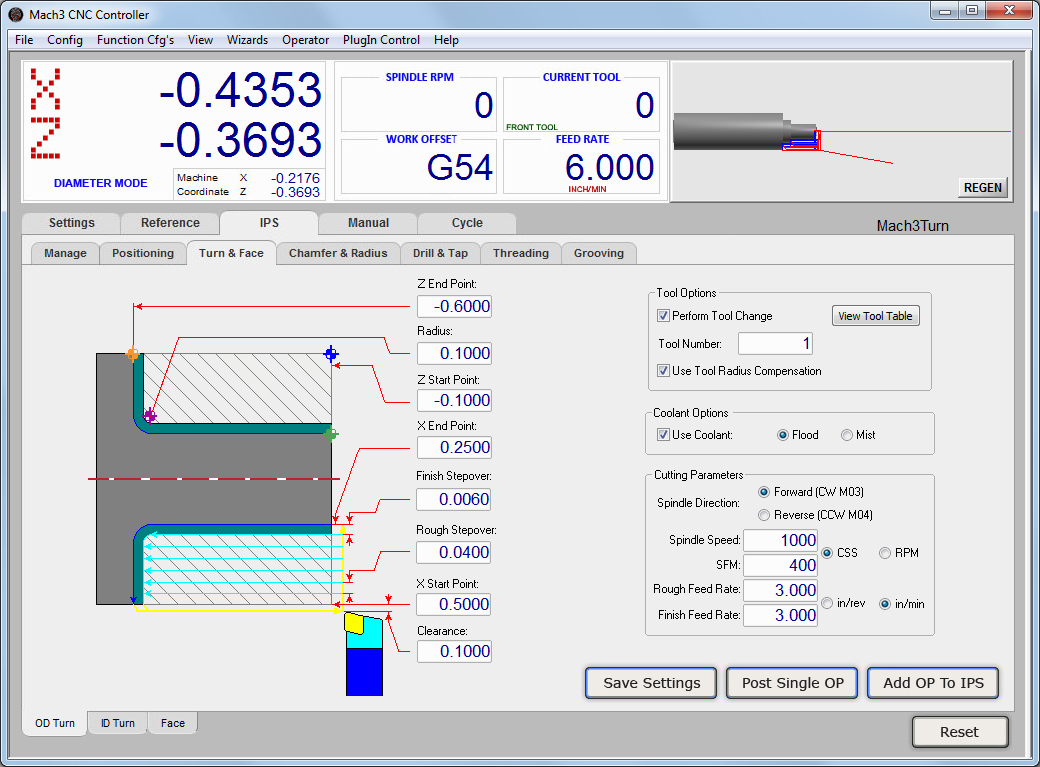
Task: Click the Z Start Point field
Action: point(454,401)
